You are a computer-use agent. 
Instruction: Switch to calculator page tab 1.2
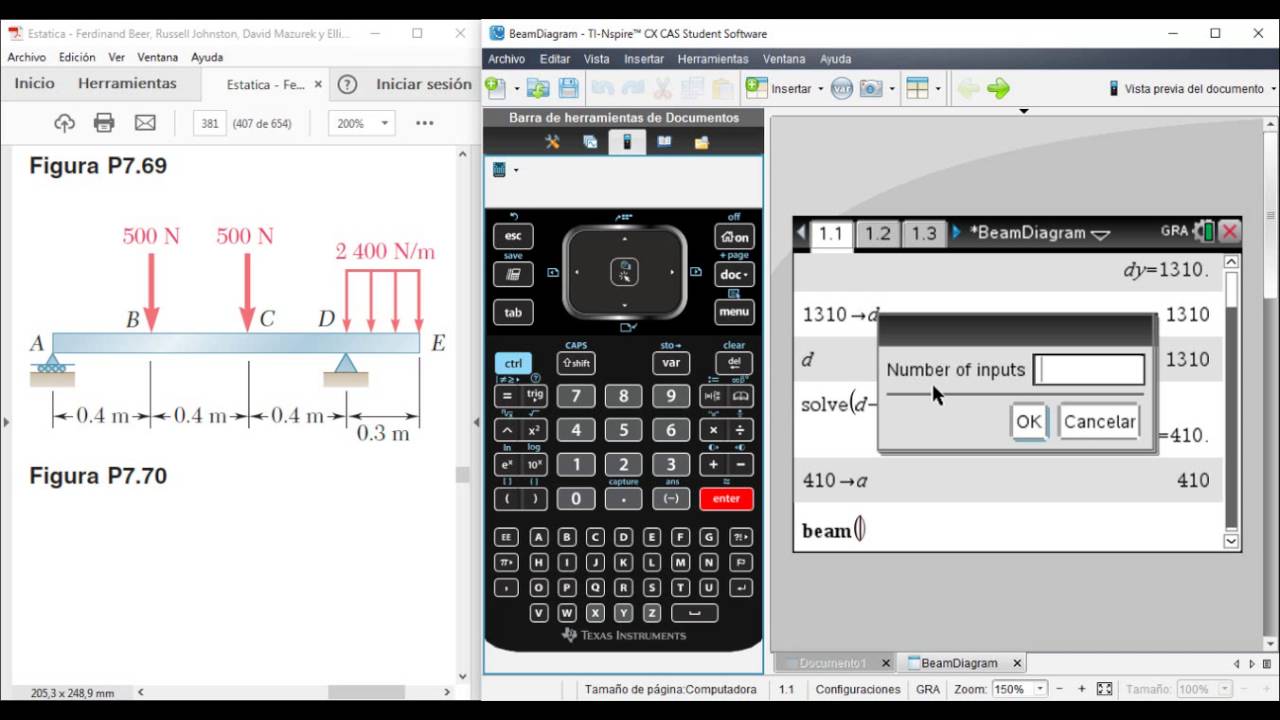coord(877,233)
